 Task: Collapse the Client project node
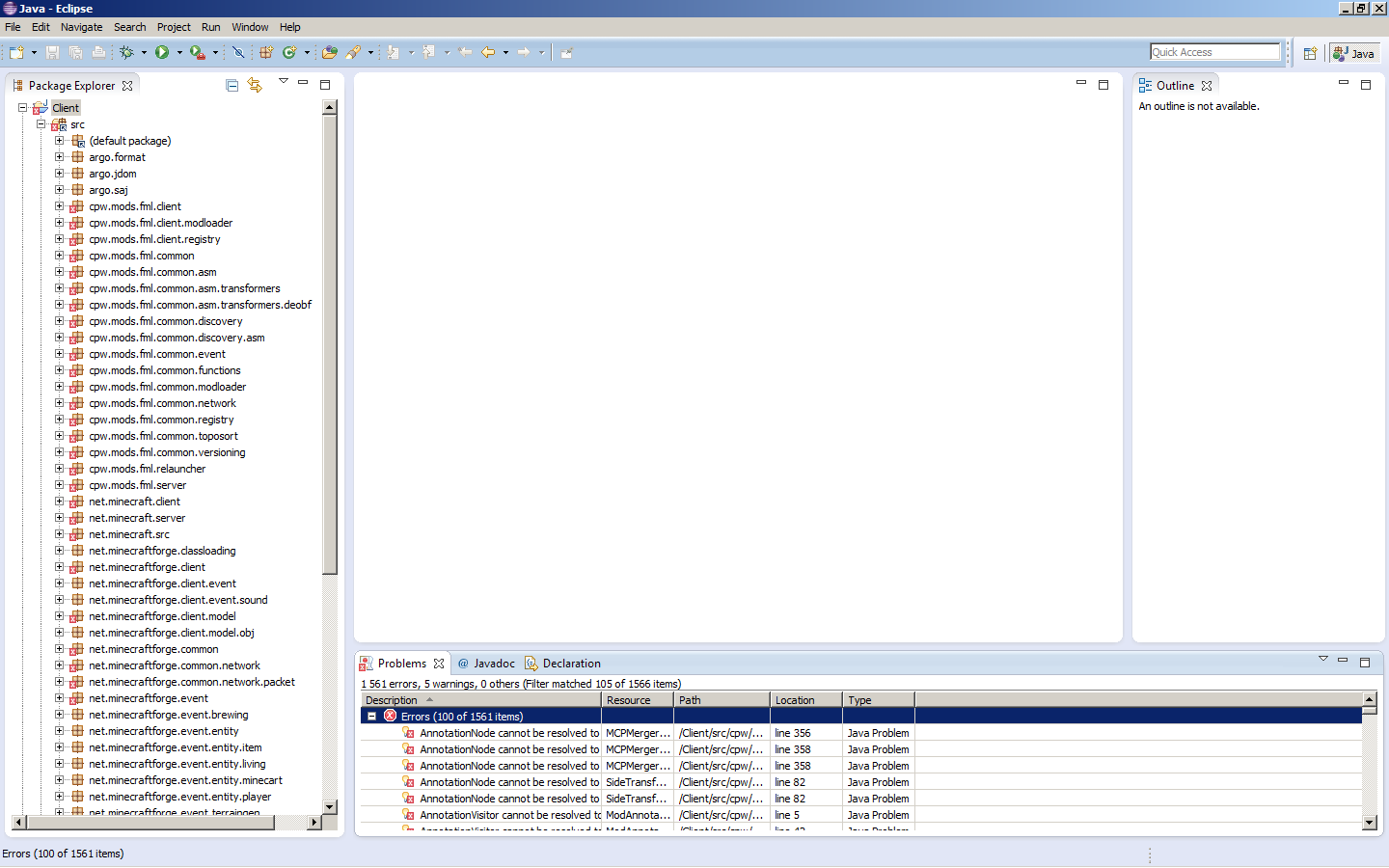tap(22, 108)
